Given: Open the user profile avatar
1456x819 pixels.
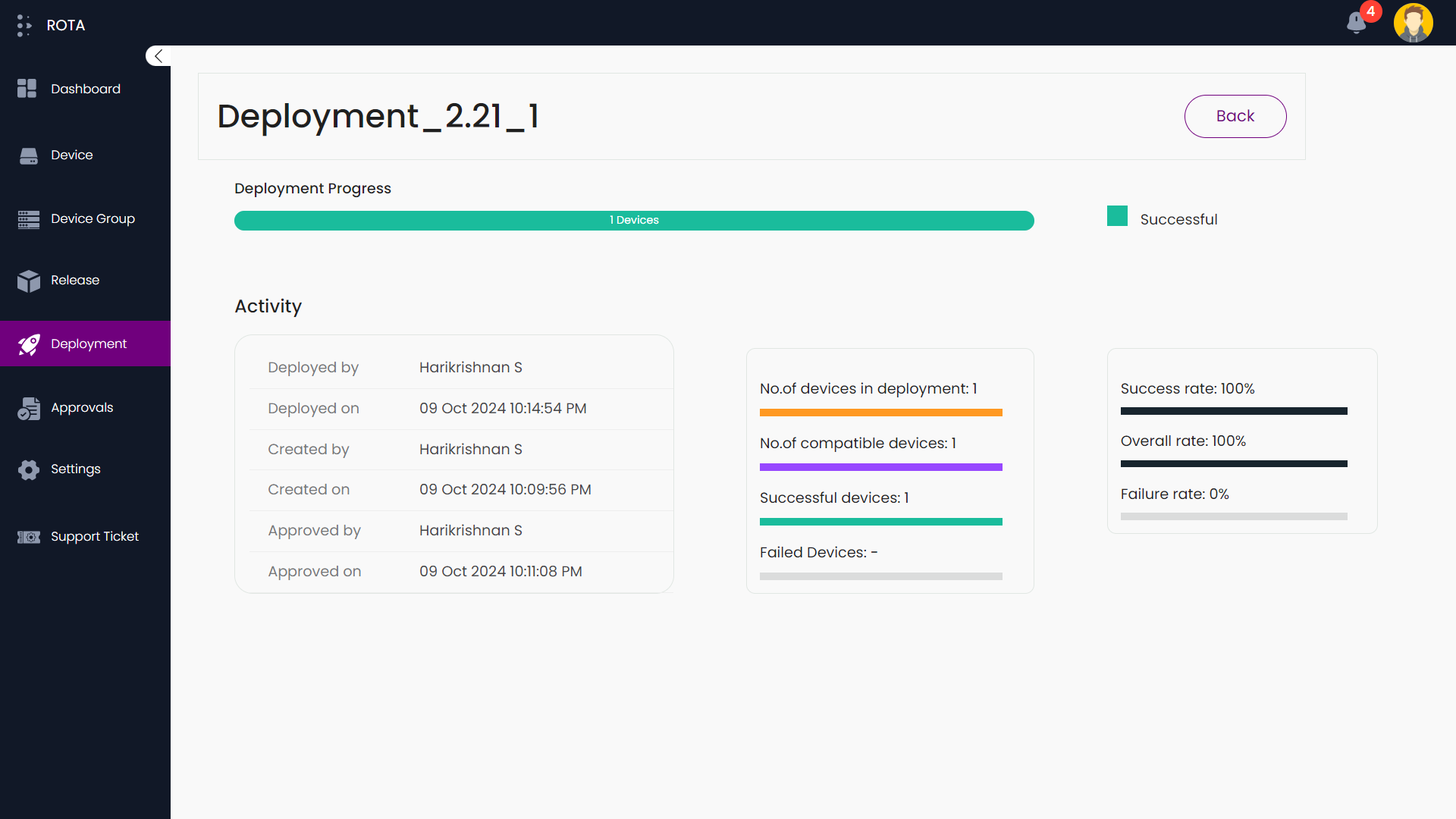Looking at the screenshot, I should coord(1413,23).
